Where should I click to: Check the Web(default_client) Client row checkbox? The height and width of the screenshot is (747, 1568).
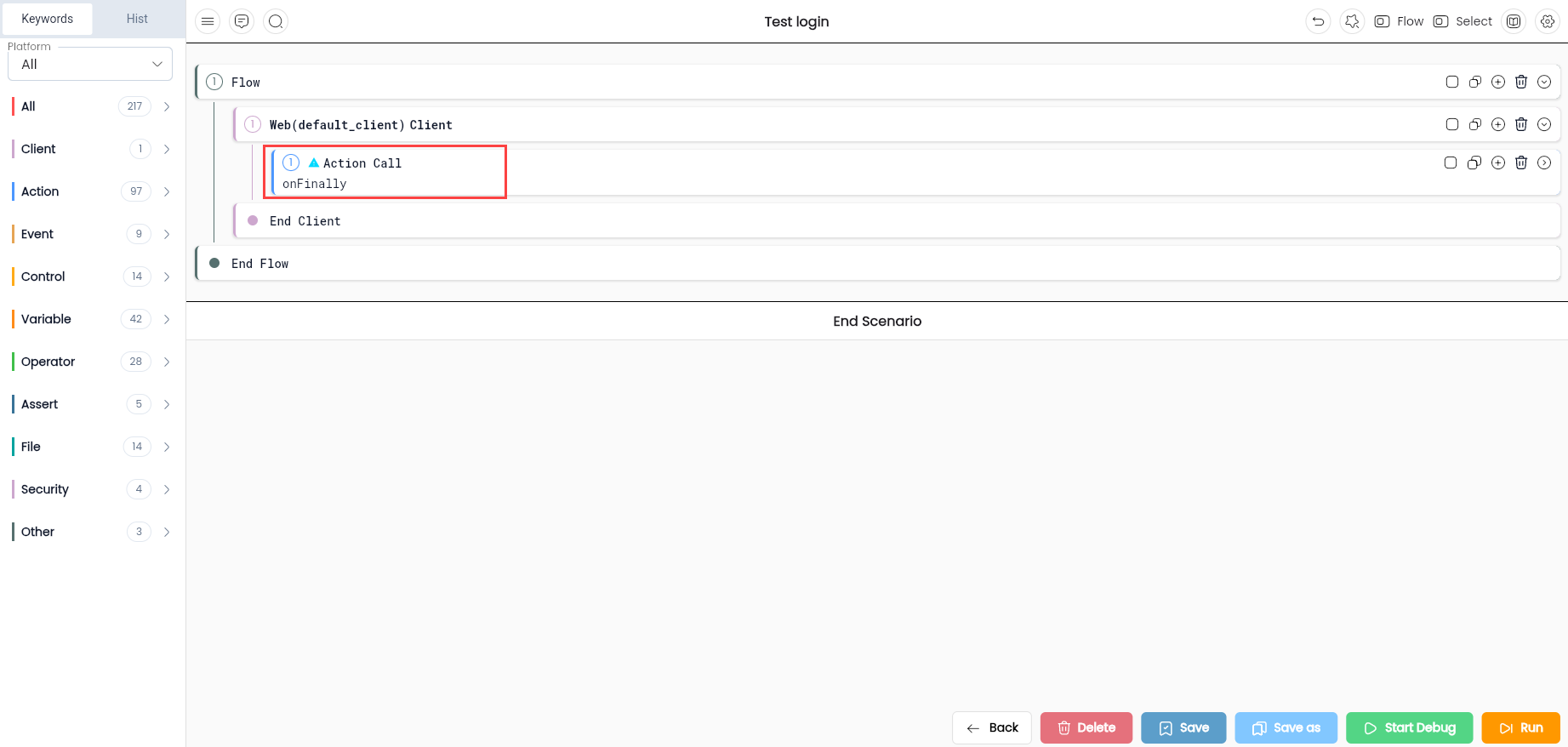[1452, 124]
